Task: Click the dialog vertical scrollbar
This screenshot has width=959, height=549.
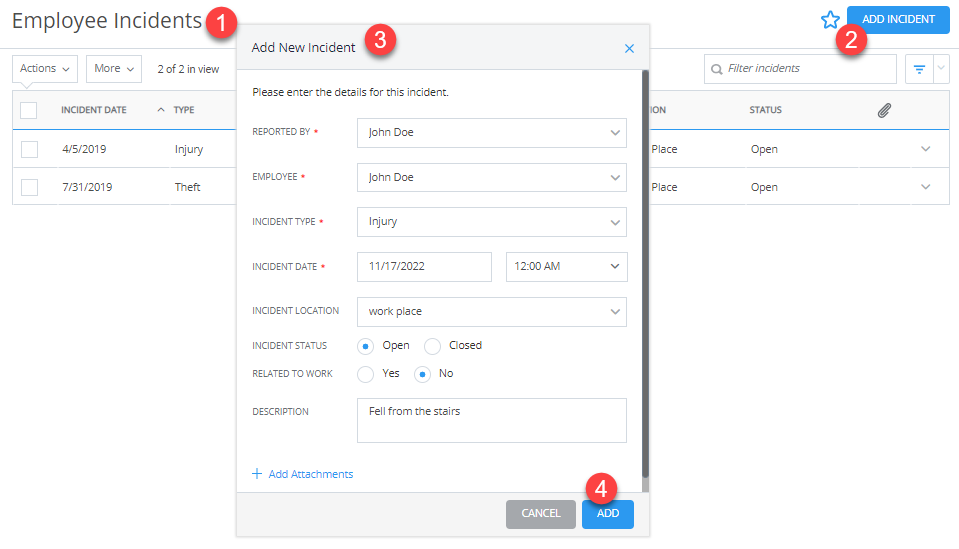Action: tap(645, 274)
